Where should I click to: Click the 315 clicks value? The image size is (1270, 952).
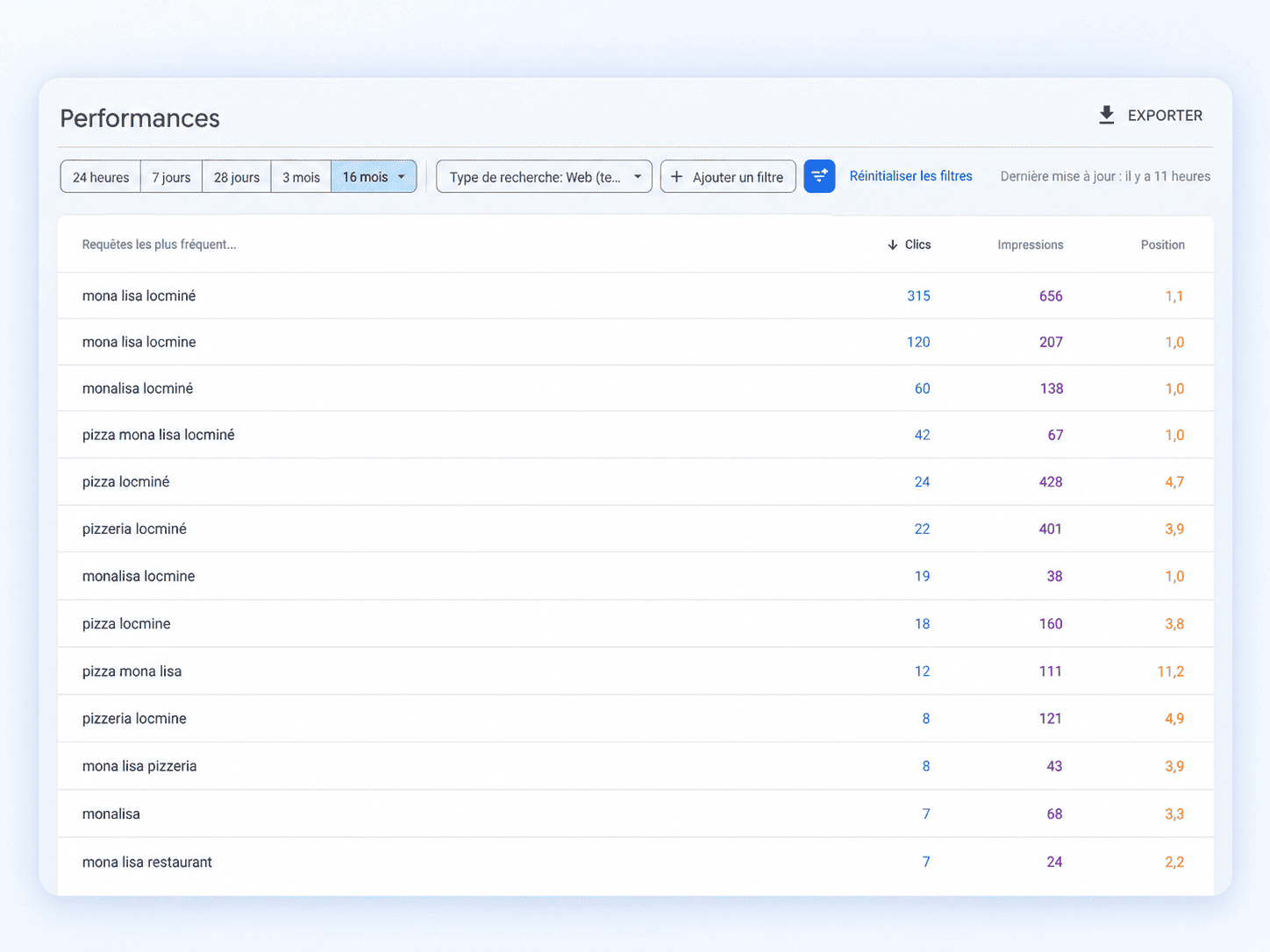(918, 296)
